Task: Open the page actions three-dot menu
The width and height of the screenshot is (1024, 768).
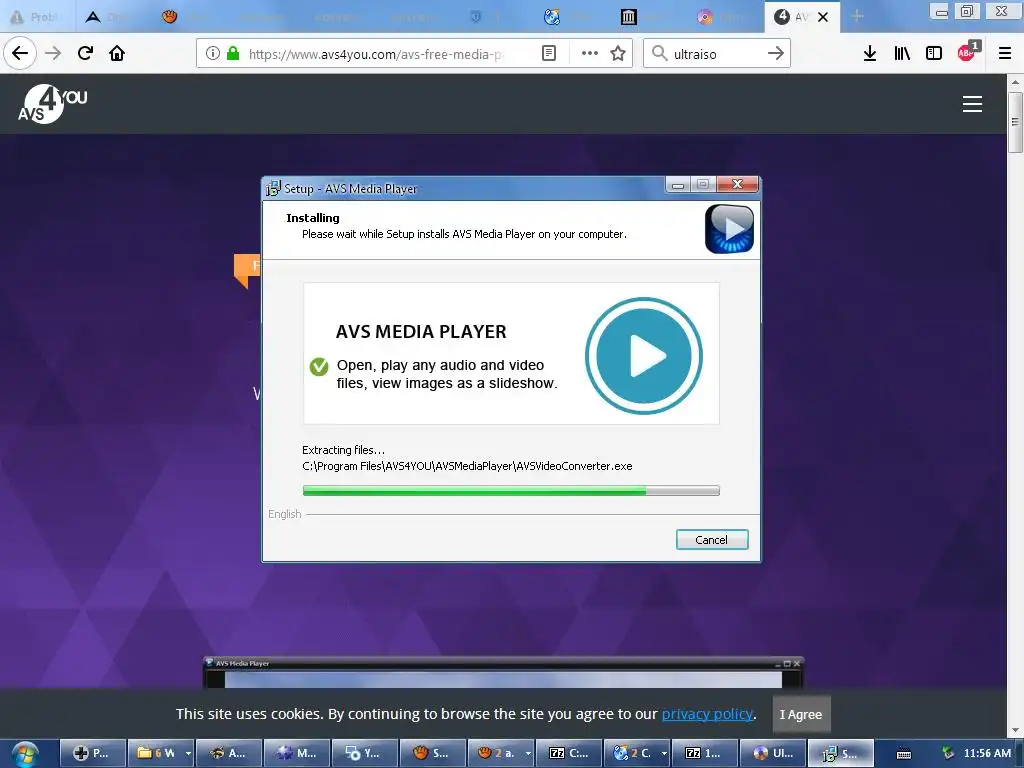Action: pyautogui.click(x=589, y=54)
